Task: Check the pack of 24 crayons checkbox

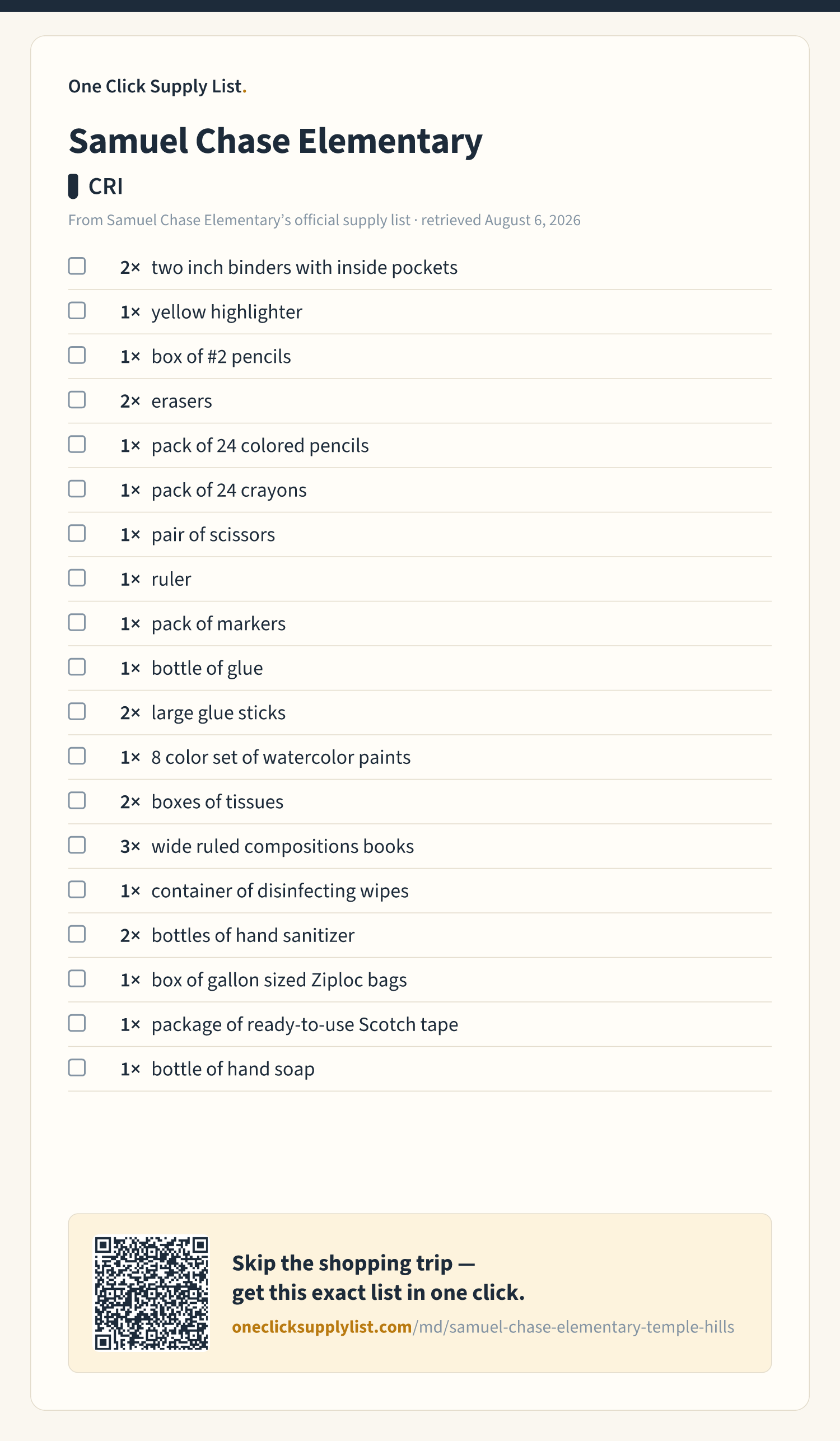Action: pos(77,489)
